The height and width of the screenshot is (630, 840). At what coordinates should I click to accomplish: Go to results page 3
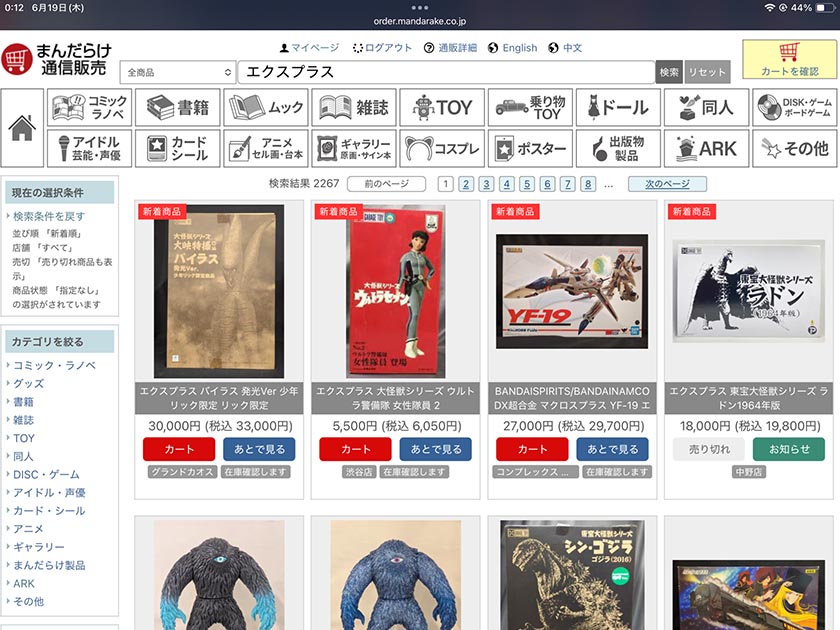(x=486, y=184)
